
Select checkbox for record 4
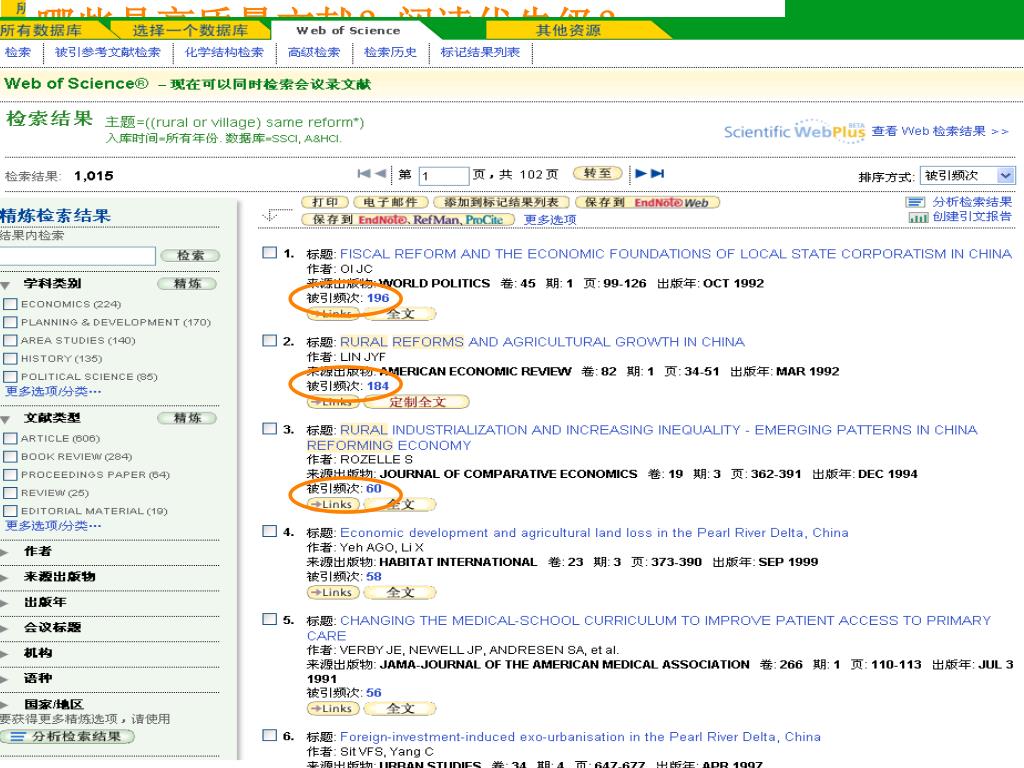[x=269, y=531]
